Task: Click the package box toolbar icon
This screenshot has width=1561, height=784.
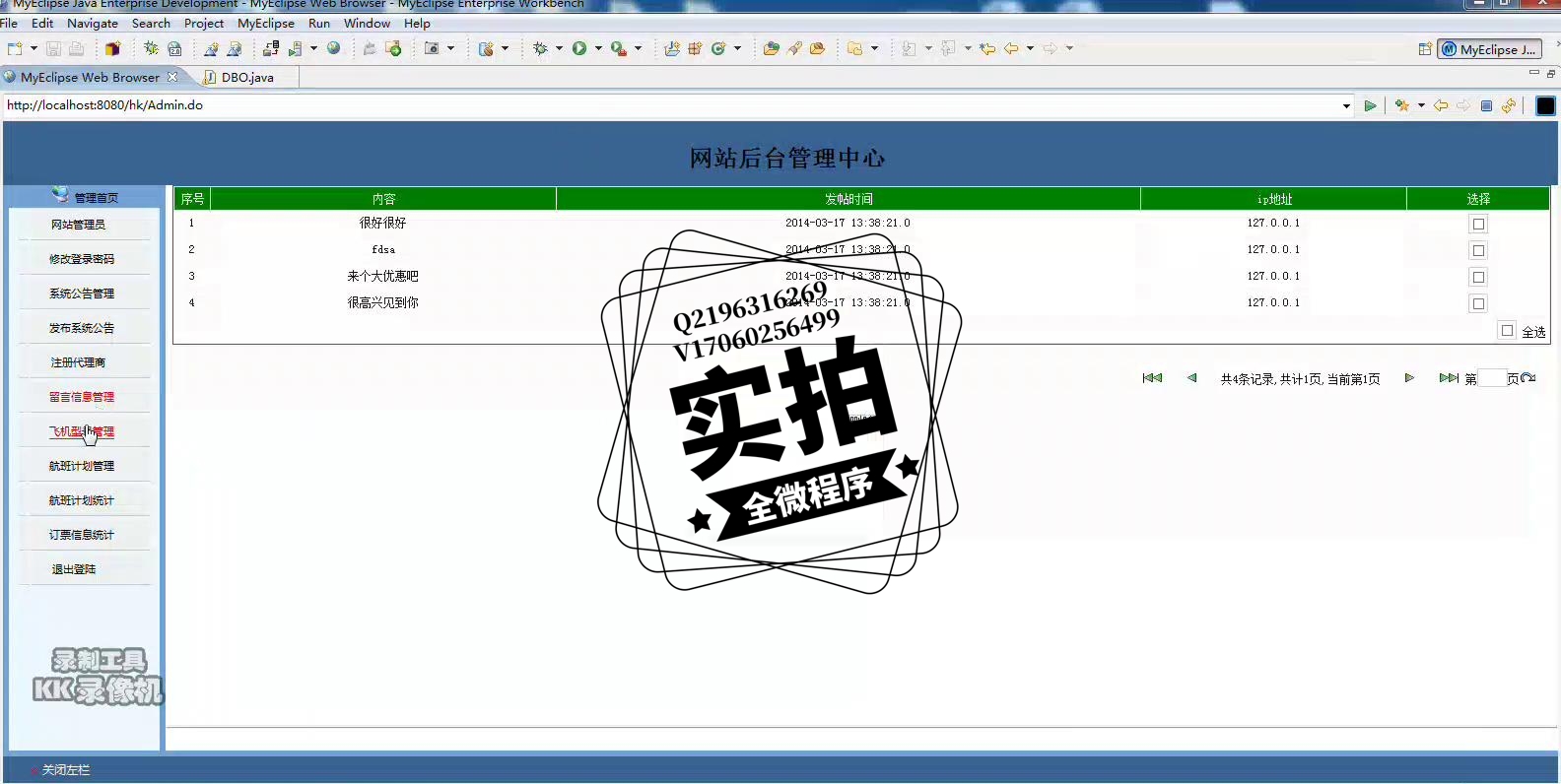Action: 112,48
